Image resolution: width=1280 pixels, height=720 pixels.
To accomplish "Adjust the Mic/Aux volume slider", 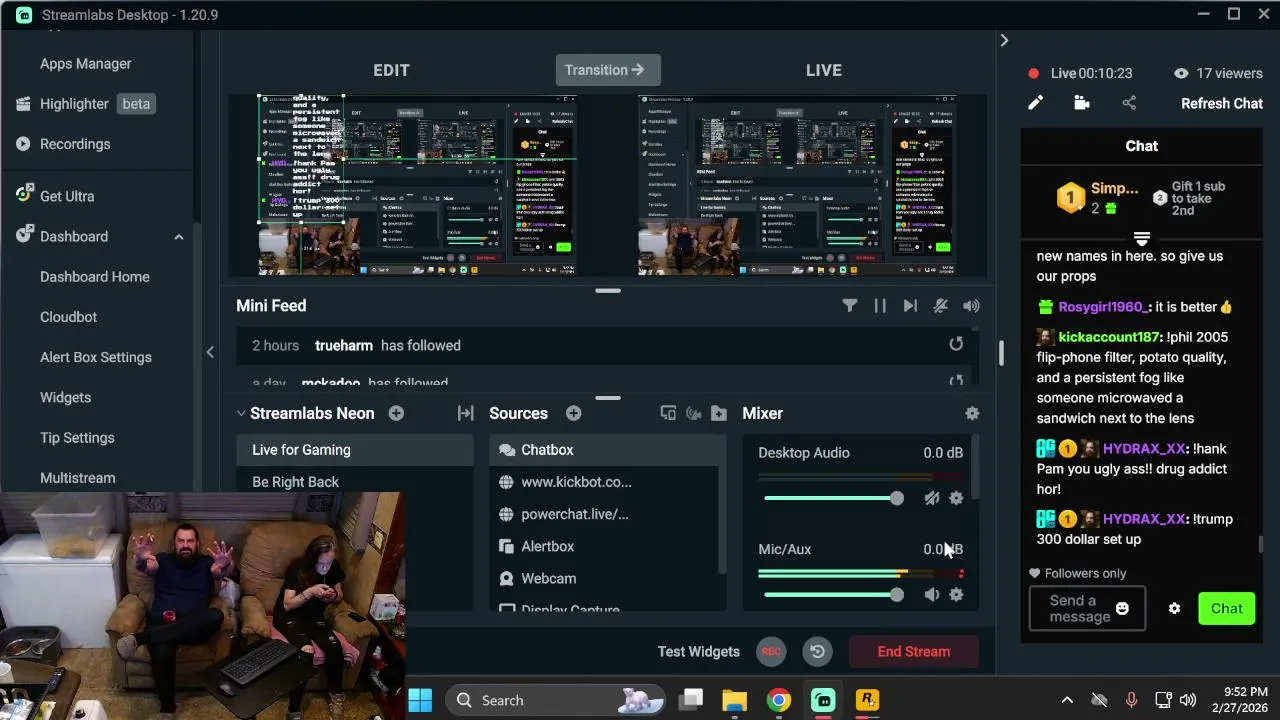I will (x=834, y=595).
